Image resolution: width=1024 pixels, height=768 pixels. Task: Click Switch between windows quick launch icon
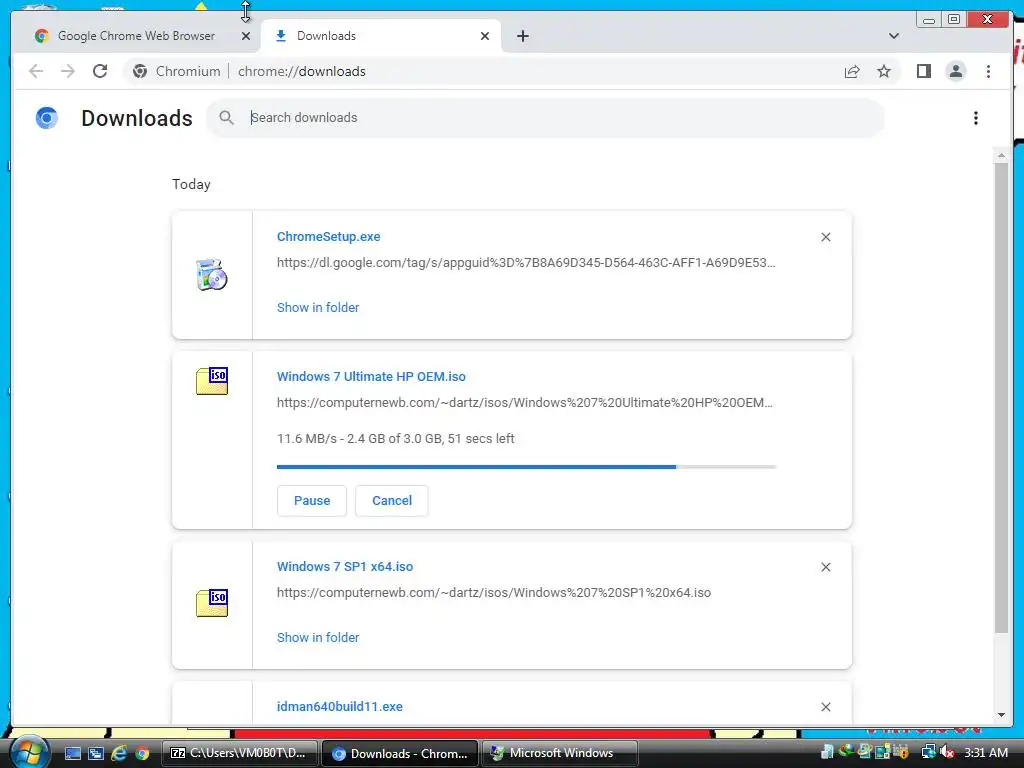click(x=96, y=753)
